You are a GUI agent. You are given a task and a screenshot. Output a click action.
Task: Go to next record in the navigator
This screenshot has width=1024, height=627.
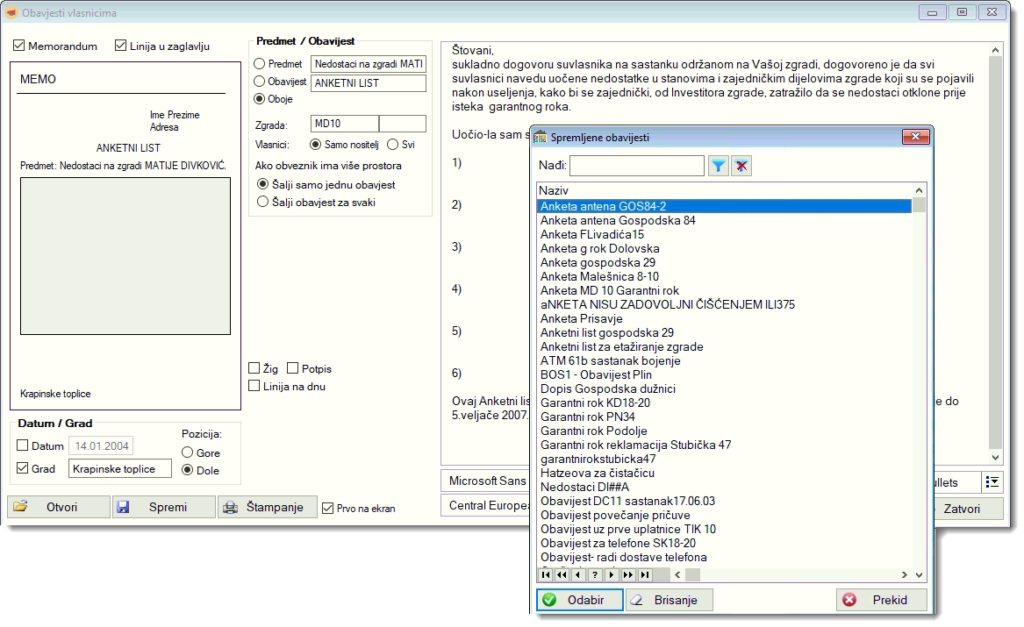click(x=611, y=575)
